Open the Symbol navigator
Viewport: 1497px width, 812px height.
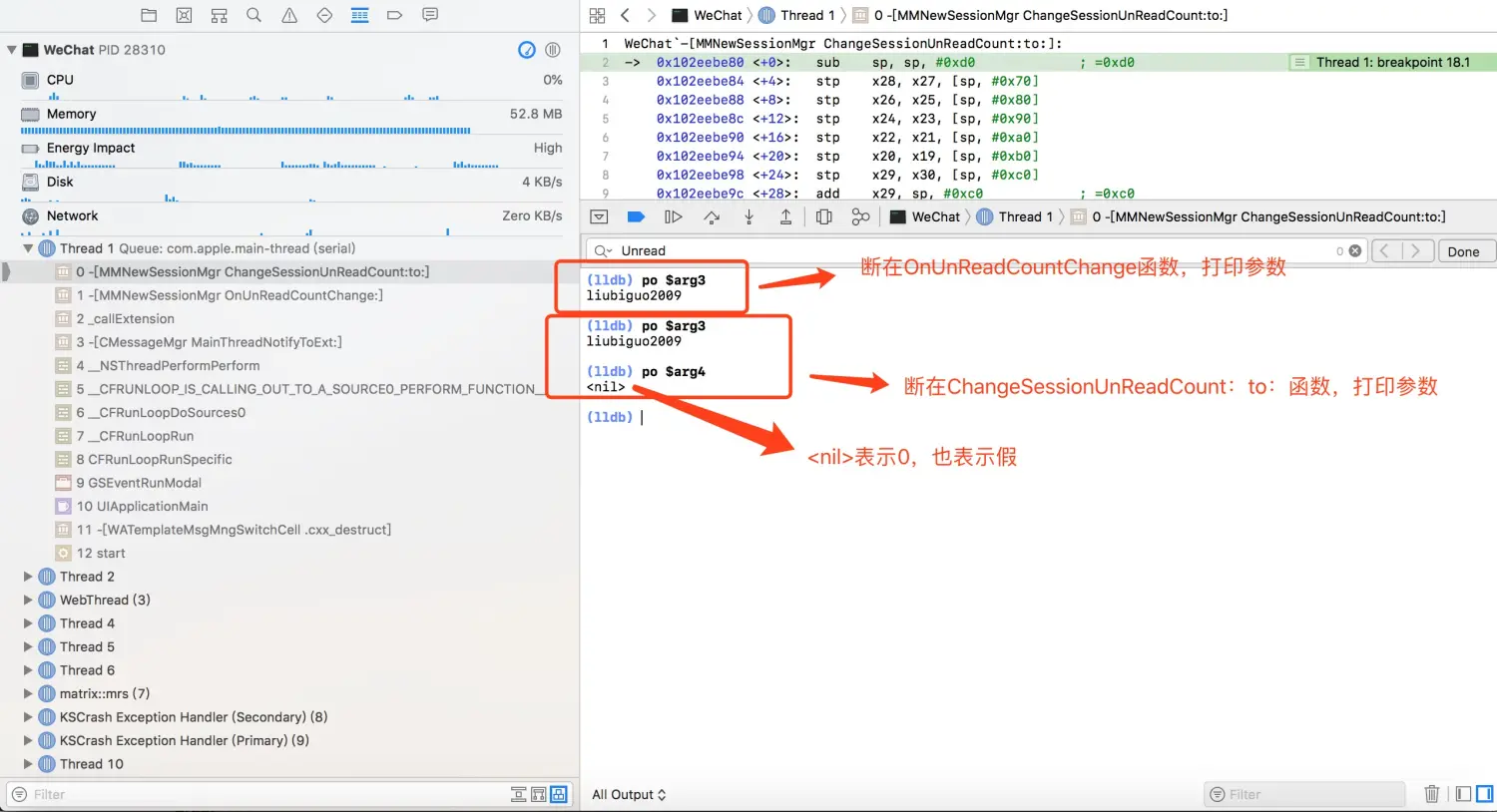click(219, 15)
